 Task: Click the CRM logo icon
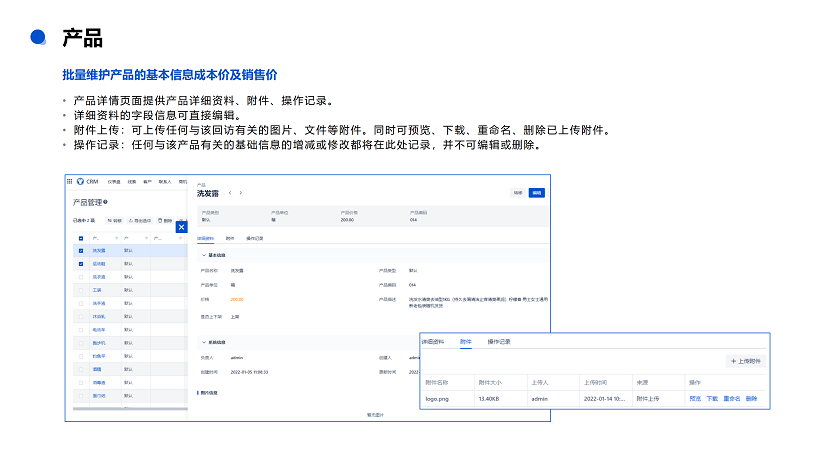[80, 181]
